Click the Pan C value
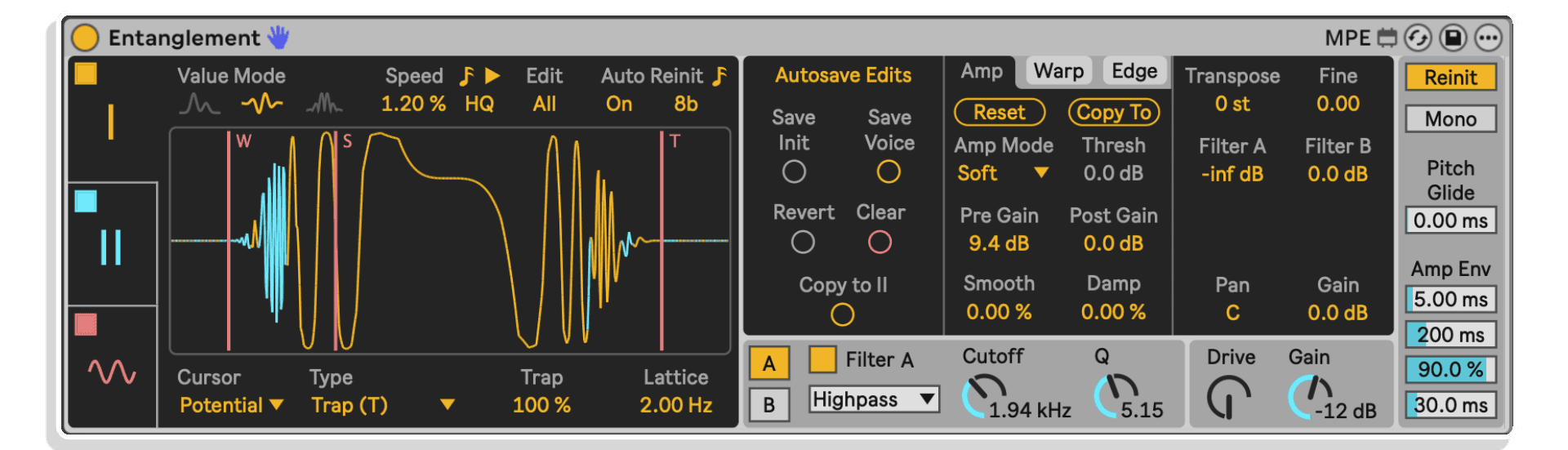The height and width of the screenshot is (450, 1568). [x=1232, y=313]
